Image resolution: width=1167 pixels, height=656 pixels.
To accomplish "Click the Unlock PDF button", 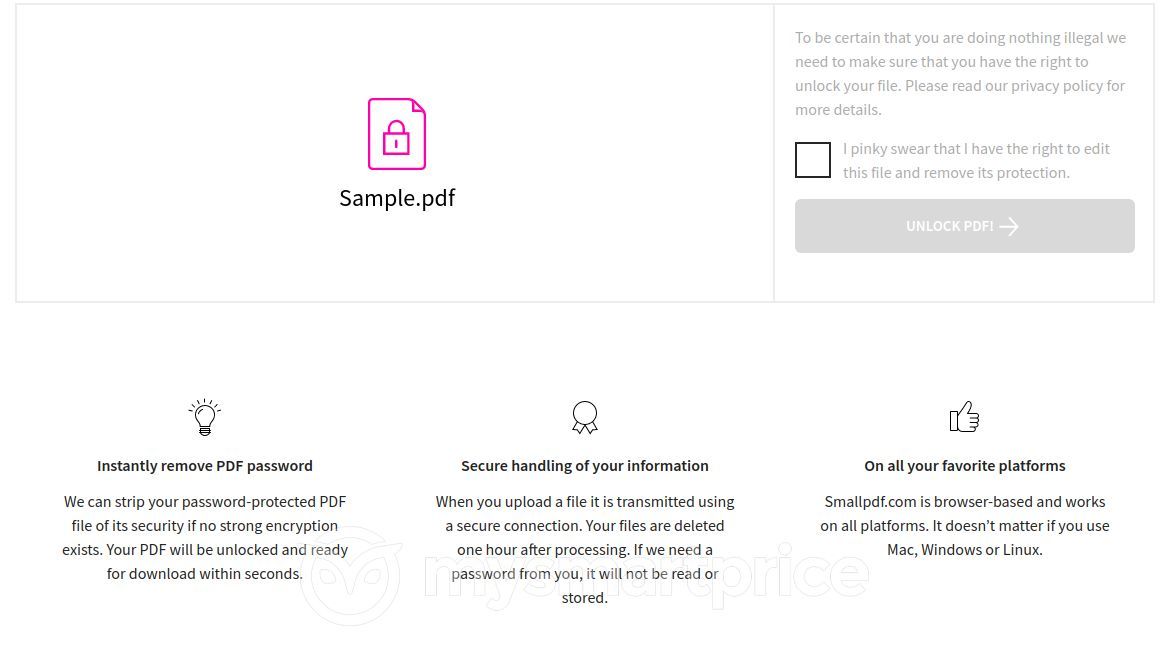I will (965, 226).
